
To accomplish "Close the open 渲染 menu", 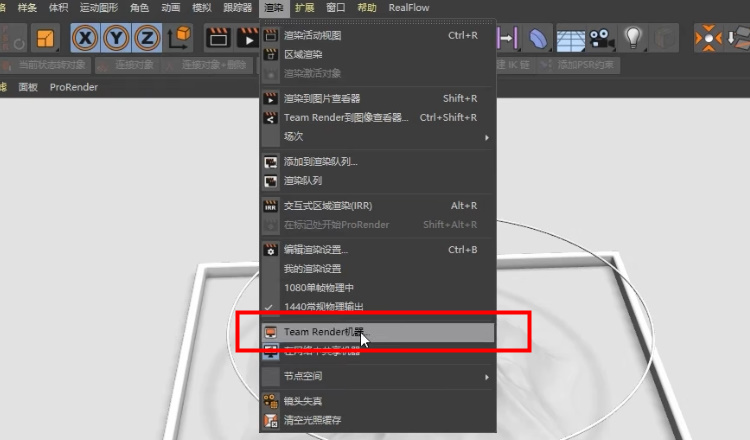I will (x=274, y=8).
